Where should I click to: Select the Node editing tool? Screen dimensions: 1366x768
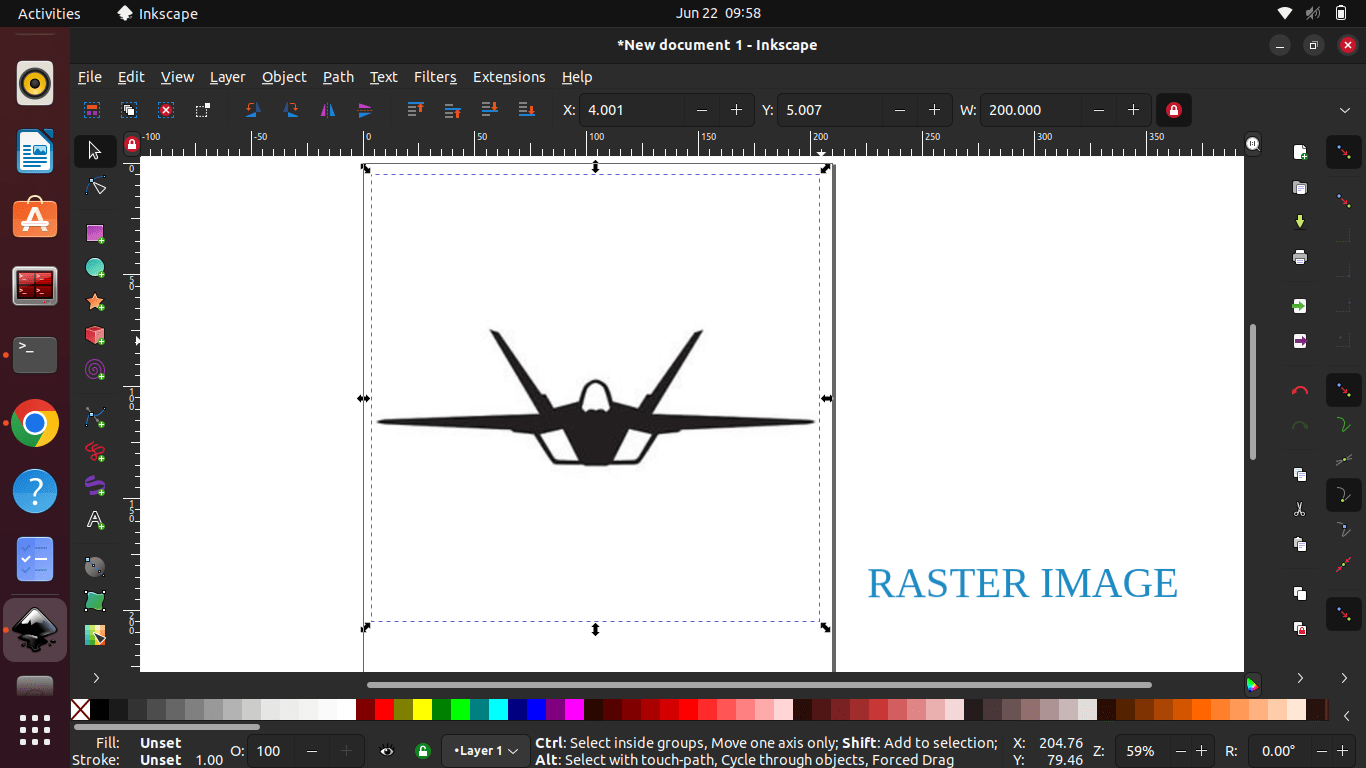(95, 186)
